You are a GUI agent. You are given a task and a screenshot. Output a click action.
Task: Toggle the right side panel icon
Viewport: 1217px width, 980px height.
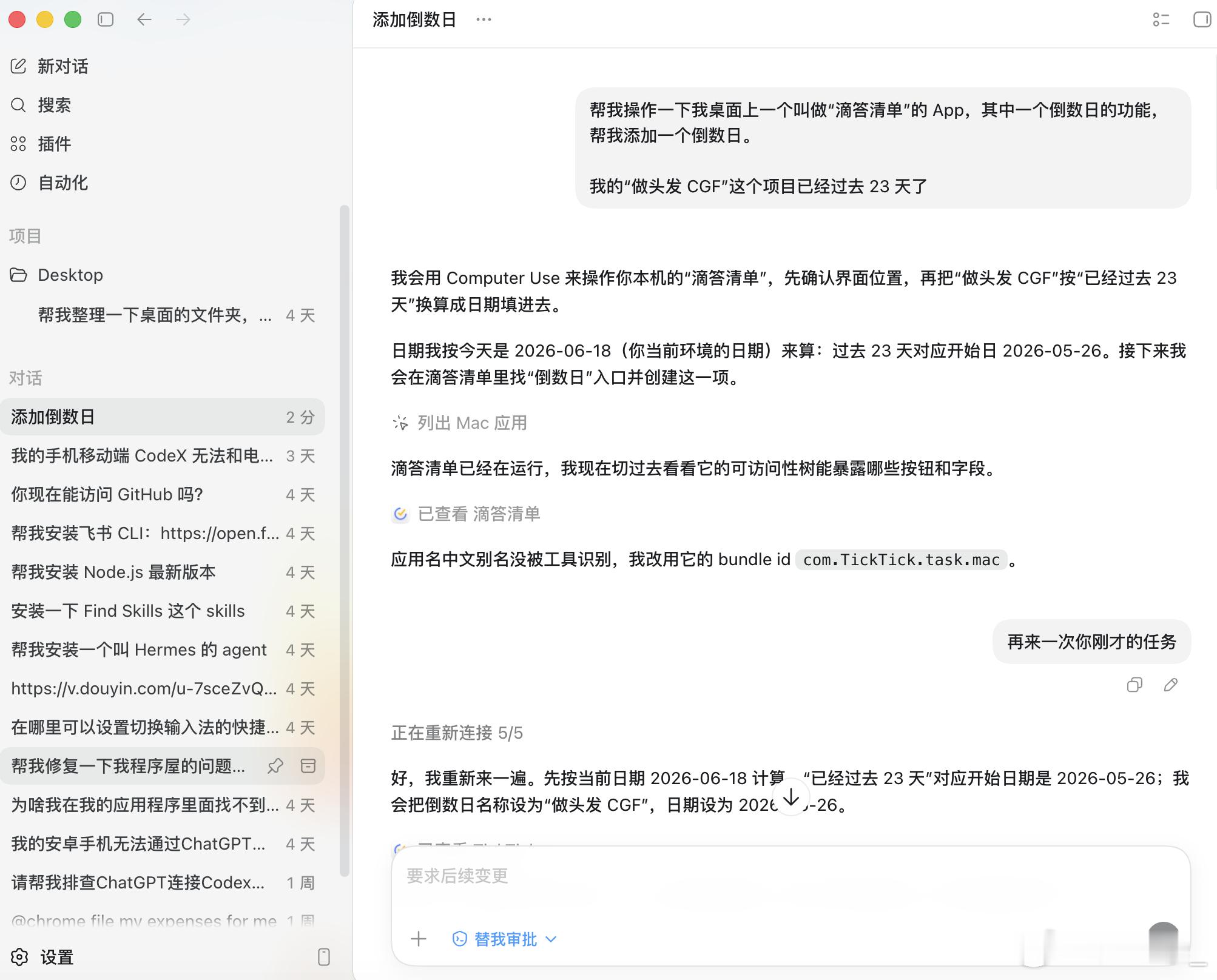1202,19
